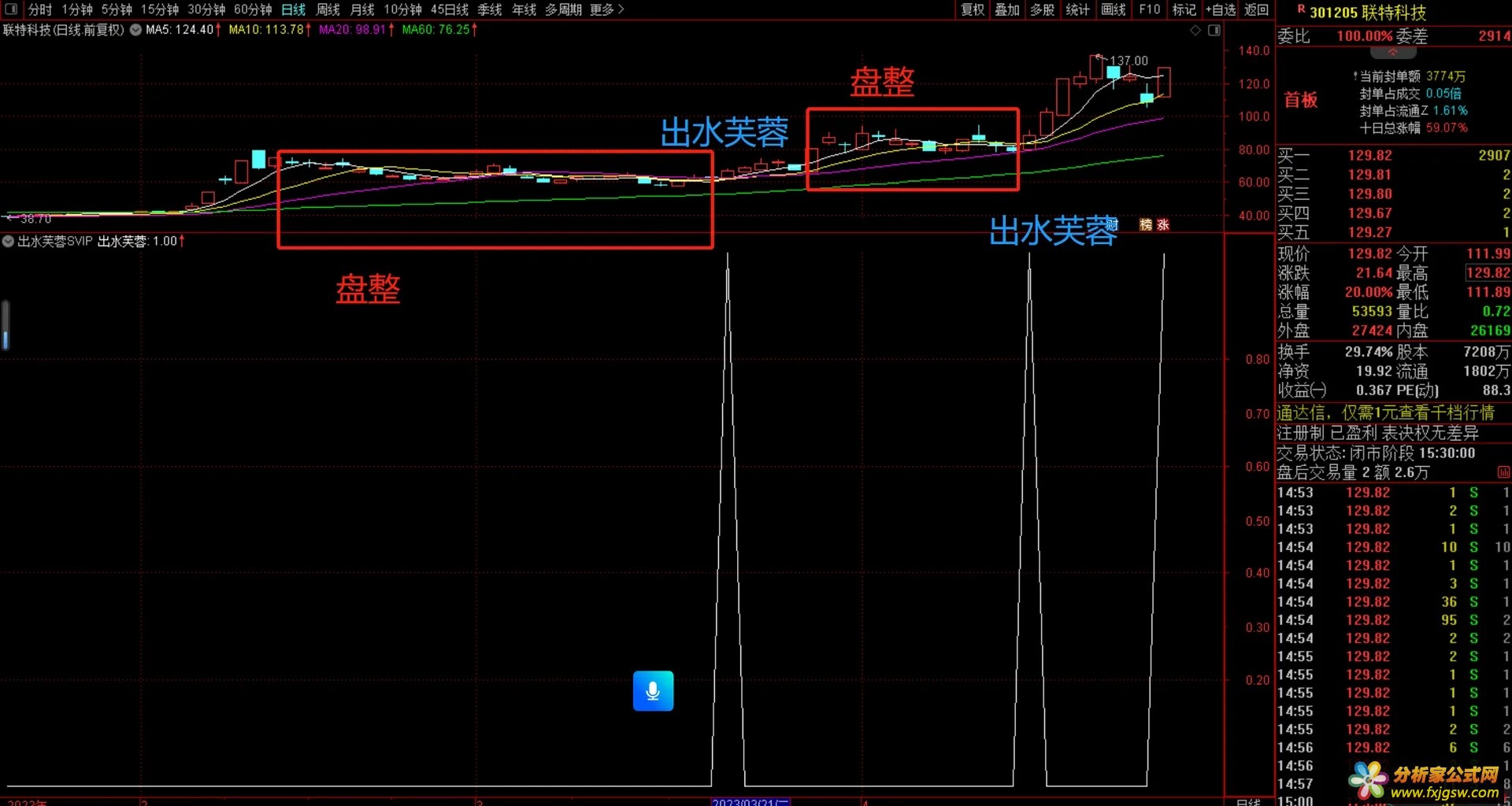Screen dimensions: 1512x806
Task: Select the 买一 129.82 order row
Action: point(1393,156)
